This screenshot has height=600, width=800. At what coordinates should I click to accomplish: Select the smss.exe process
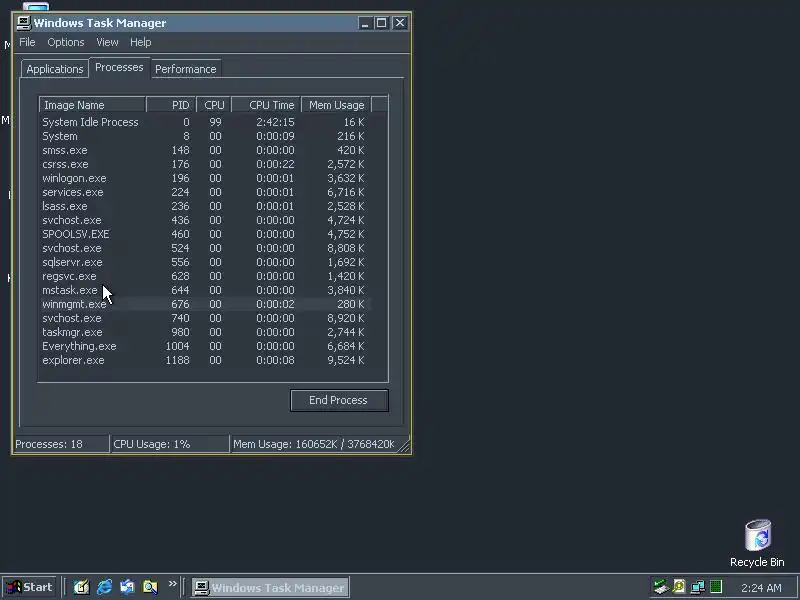[204, 151]
